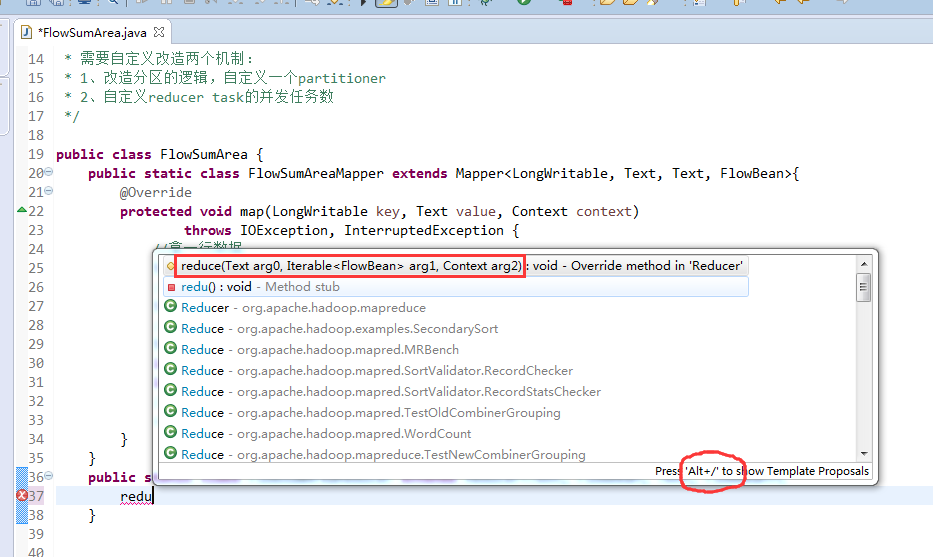This screenshot has width=933, height=557.
Task: Click the class icon beside Reducer proposal
Action: [x=171, y=306]
